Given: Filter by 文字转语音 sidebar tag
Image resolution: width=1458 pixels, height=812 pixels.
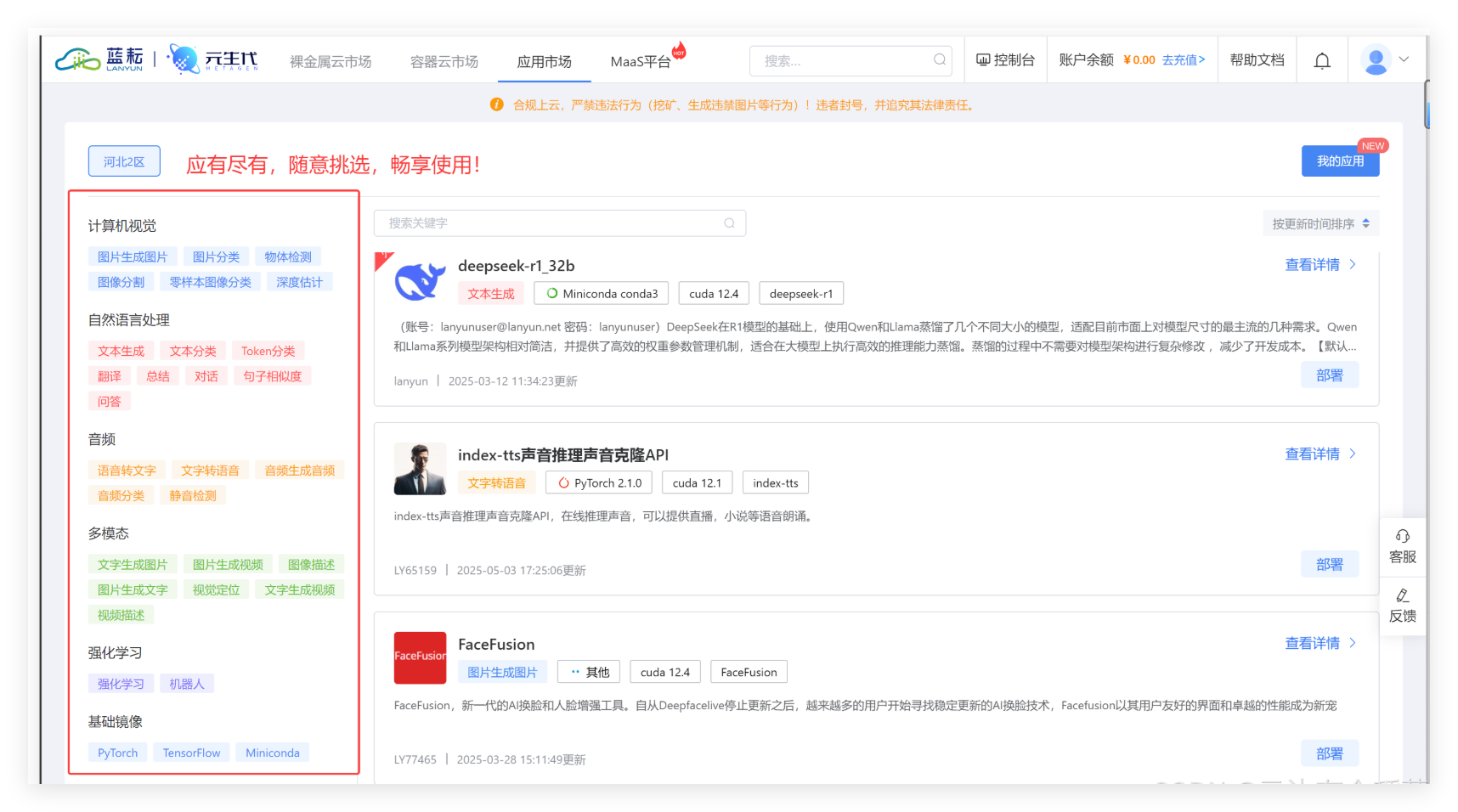Looking at the screenshot, I should pyautogui.click(x=210, y=471).
